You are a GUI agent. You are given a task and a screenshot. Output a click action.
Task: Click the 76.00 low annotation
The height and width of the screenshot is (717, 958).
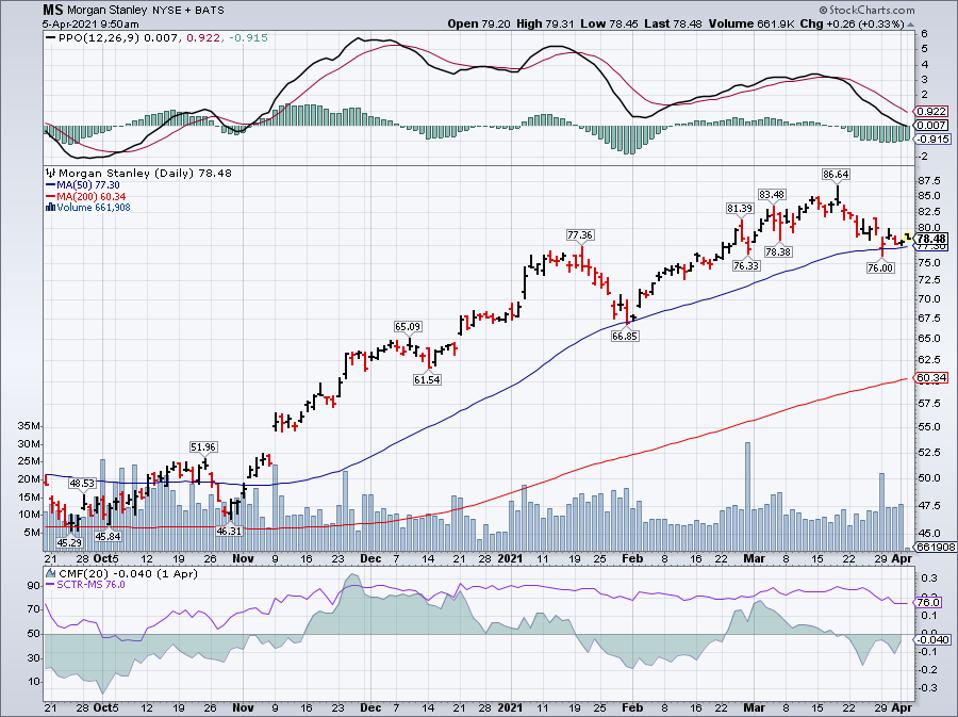point(880,268)
